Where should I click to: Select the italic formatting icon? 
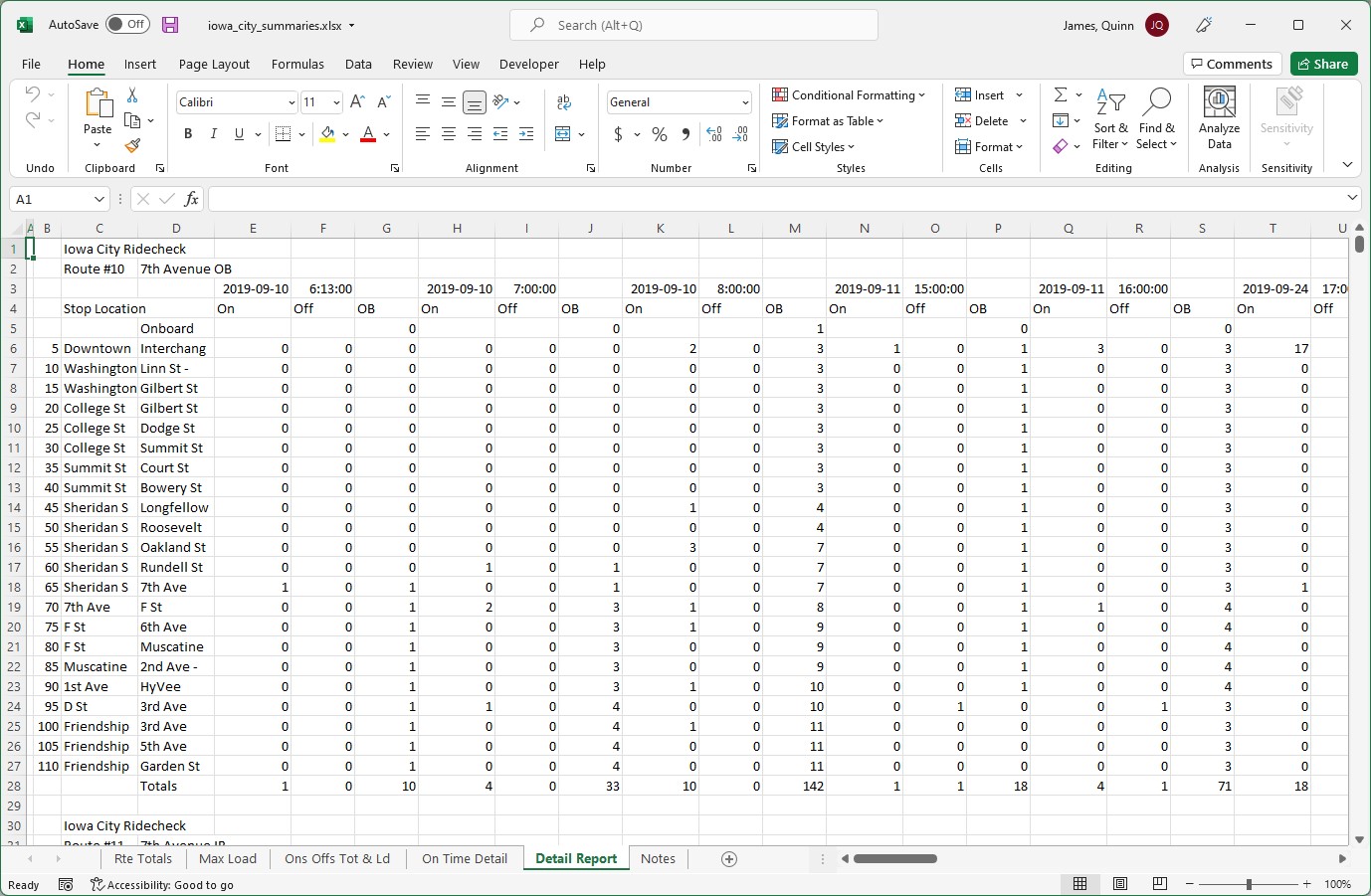tap(212, 133)
